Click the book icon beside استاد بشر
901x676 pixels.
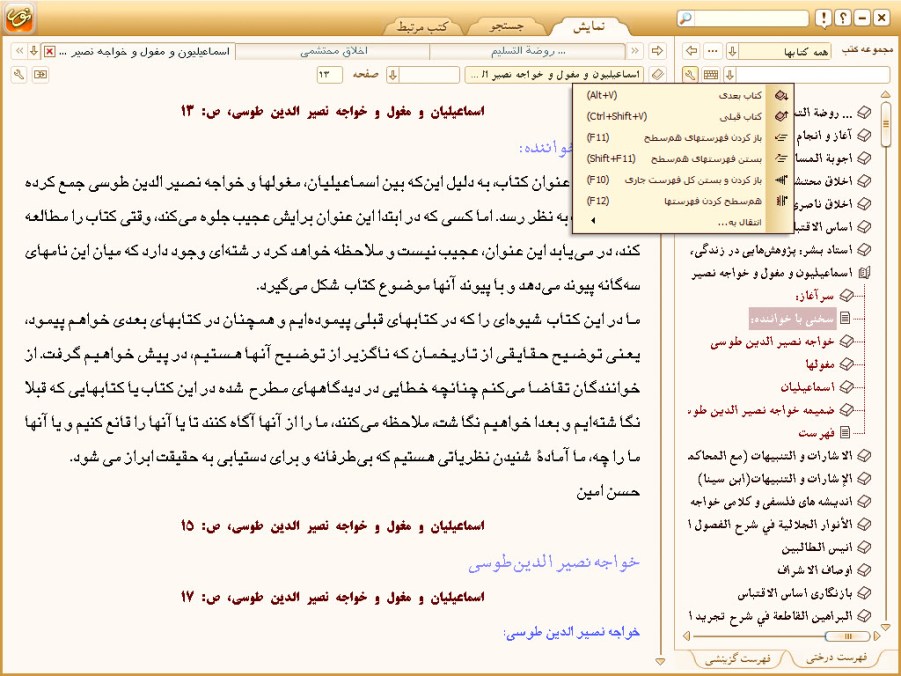[x=864, y=249]
